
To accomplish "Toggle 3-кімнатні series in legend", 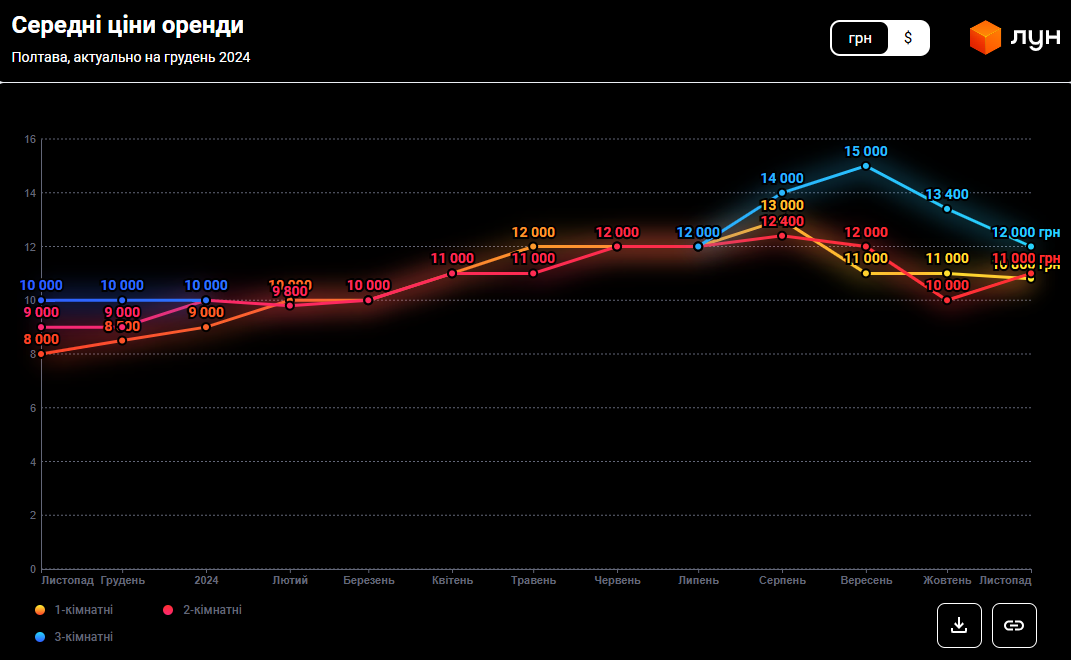I will (x=83, y=637).
